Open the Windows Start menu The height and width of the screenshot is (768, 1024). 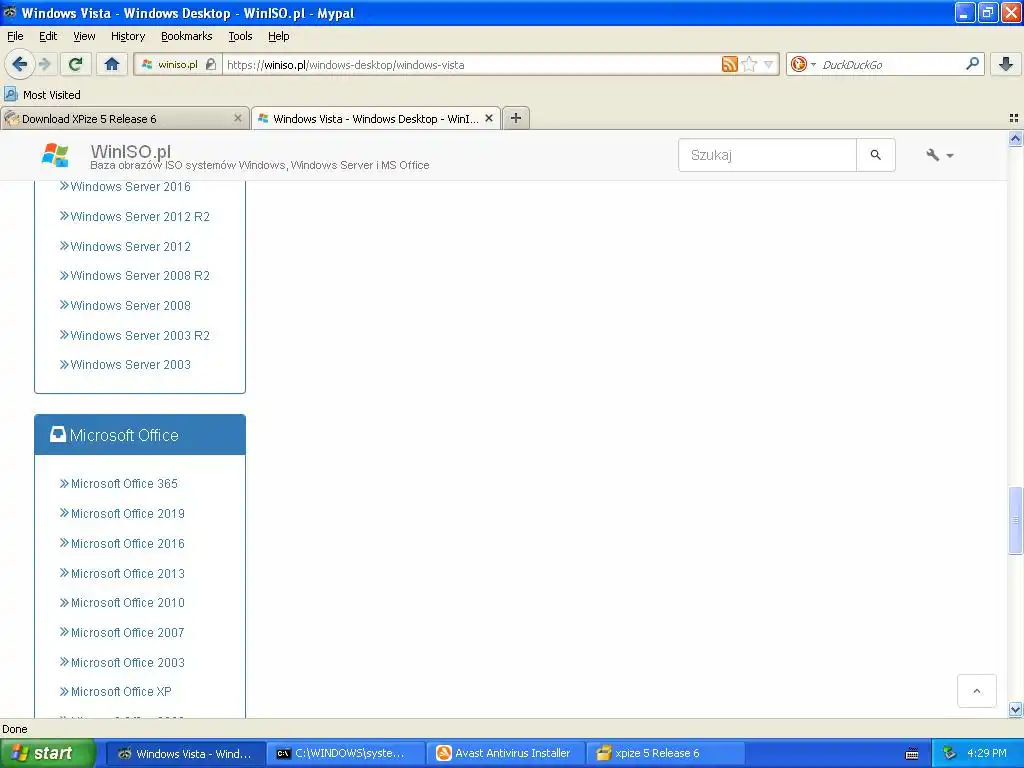coord(48,753)
